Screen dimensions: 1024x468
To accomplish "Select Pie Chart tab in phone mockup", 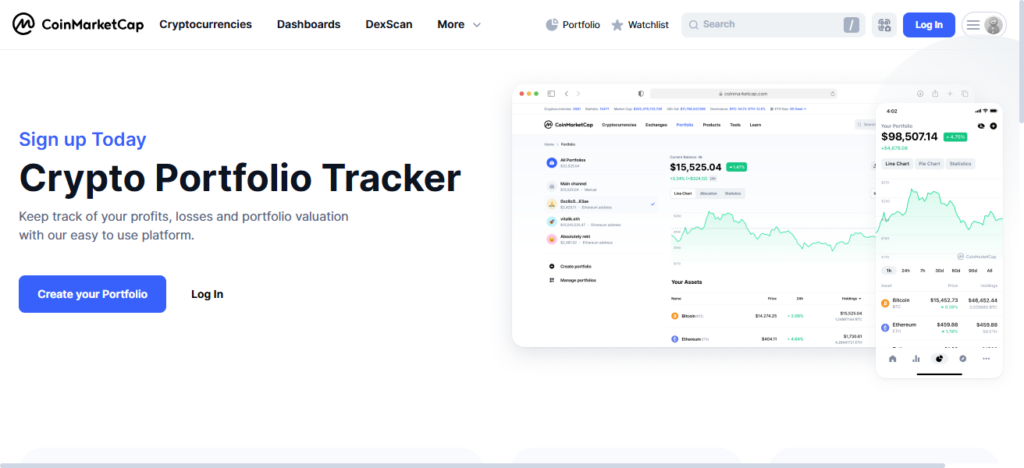I will coord(929,163).
